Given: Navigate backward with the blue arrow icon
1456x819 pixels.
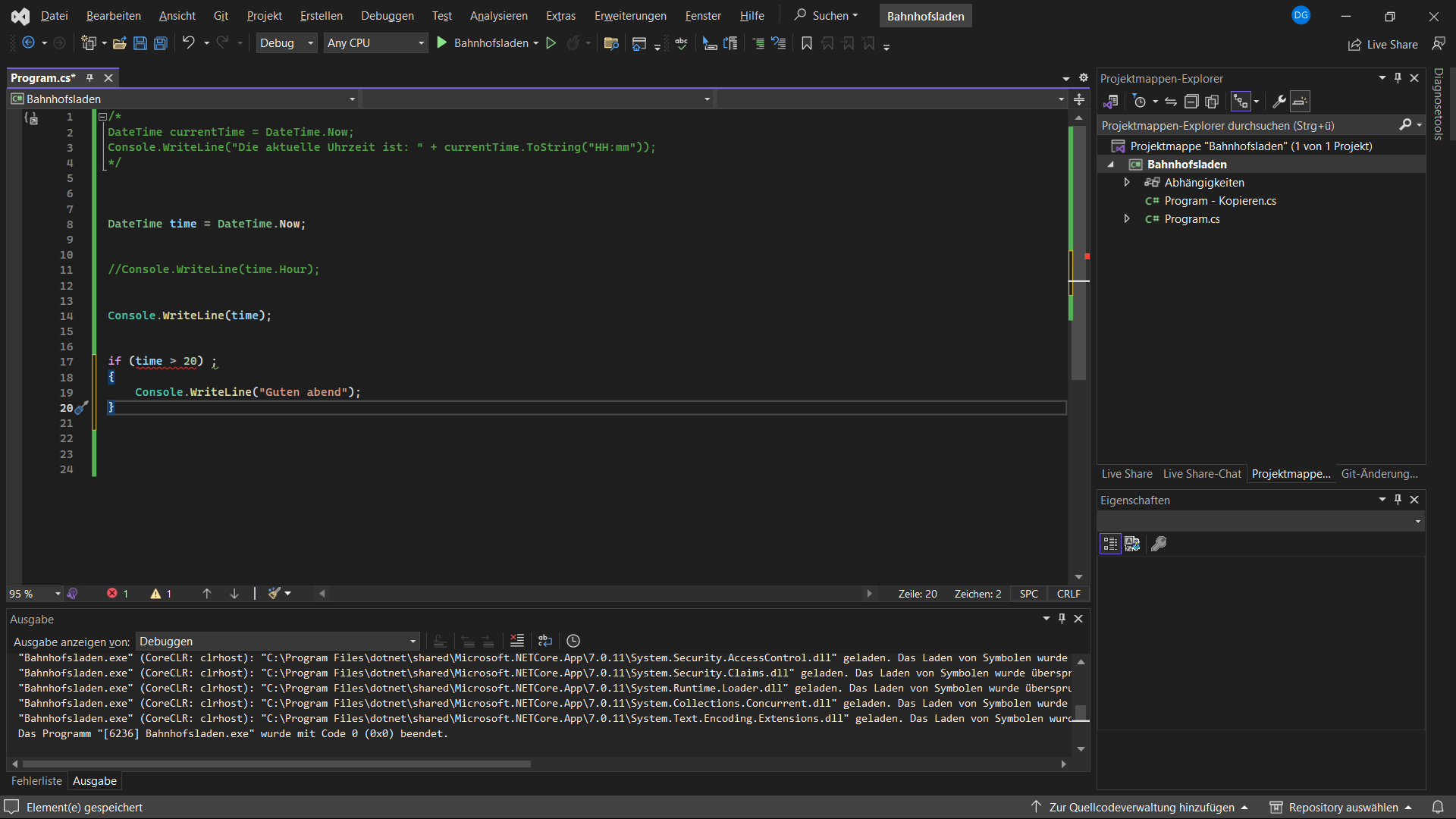Looking at the screenshot, I should 28,43.
